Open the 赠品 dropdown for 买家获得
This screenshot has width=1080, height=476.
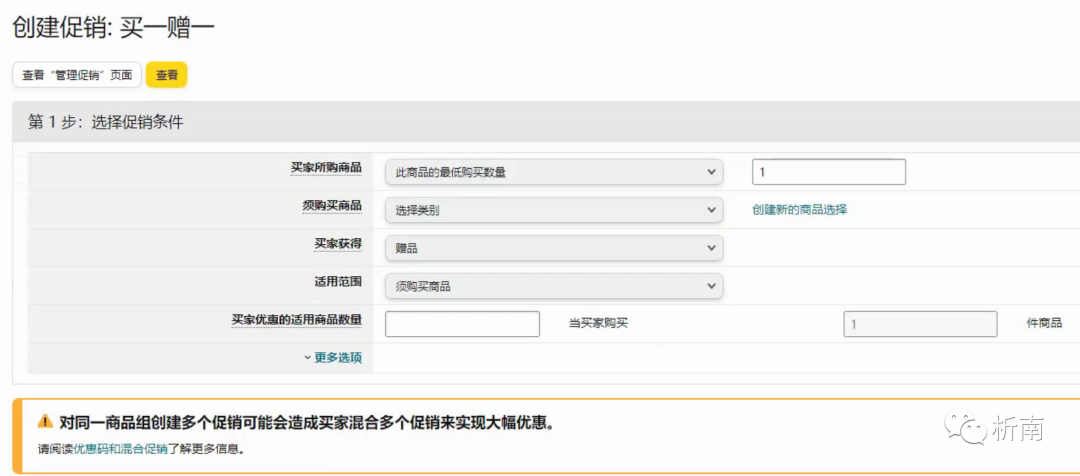pyautogui.click(x=554, y=248)
